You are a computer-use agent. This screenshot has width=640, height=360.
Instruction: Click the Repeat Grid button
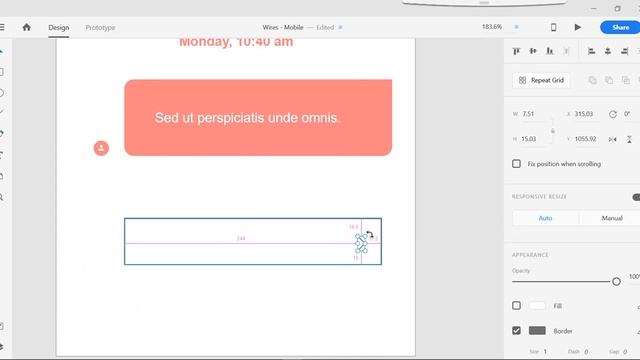541,80
